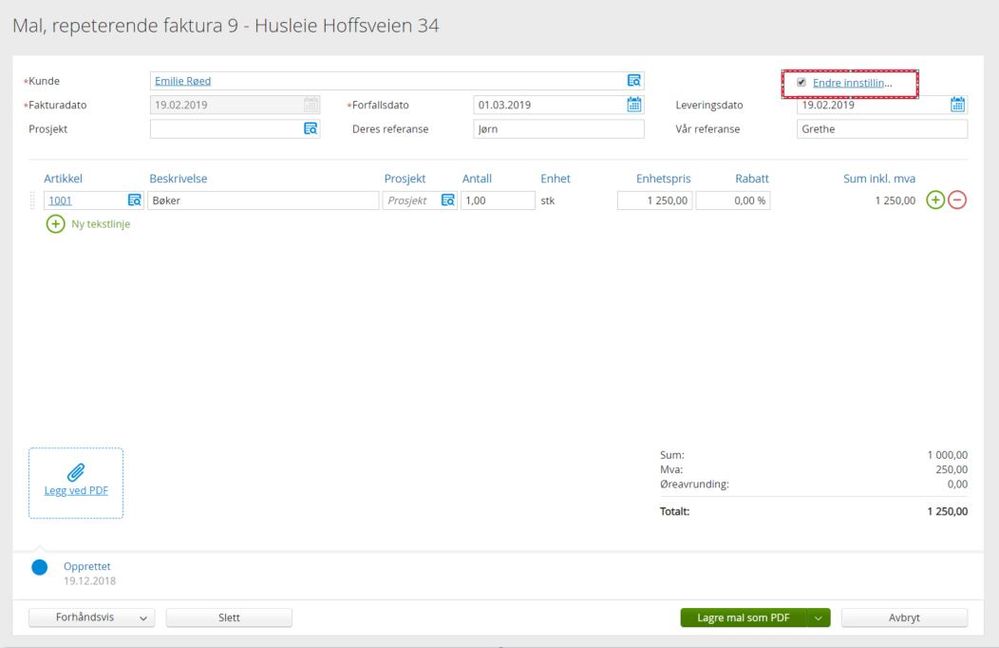
Task: Open calendar icon for Leveringsdato
Action: (x=958, y=104)
